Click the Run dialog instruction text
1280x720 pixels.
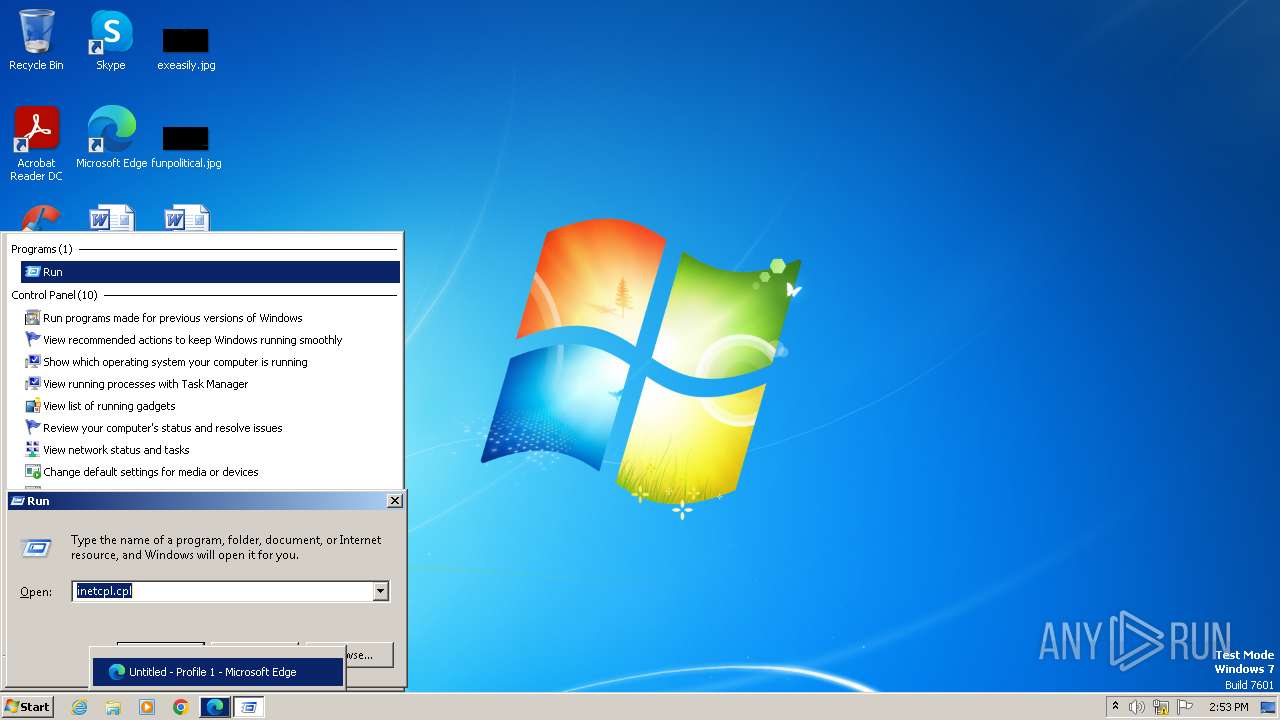(226, 547)
